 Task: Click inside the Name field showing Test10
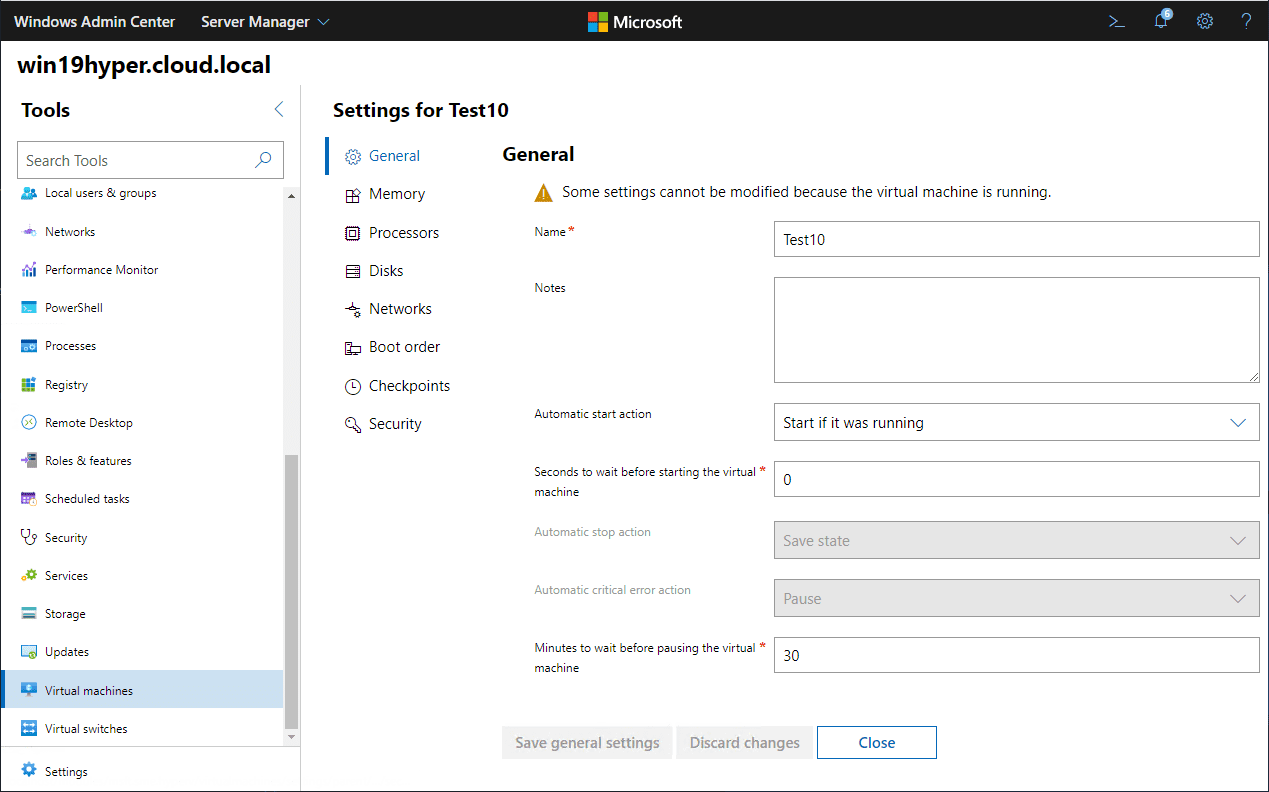(x=1016, y=239)
